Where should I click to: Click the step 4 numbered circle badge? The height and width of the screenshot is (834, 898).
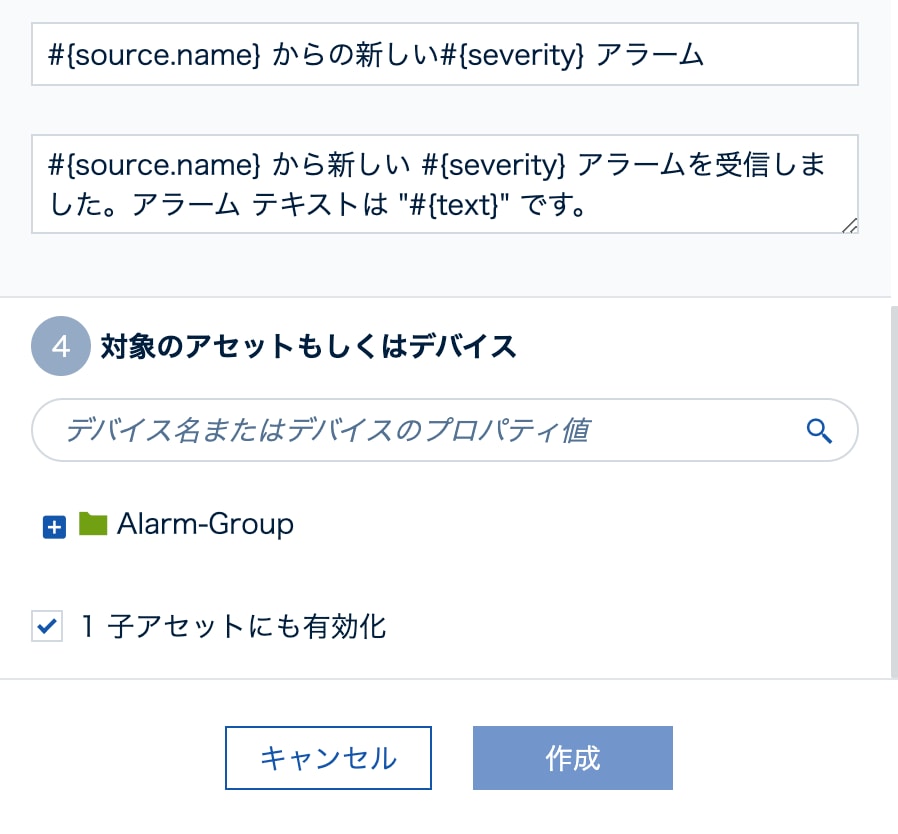click(61, 347)
